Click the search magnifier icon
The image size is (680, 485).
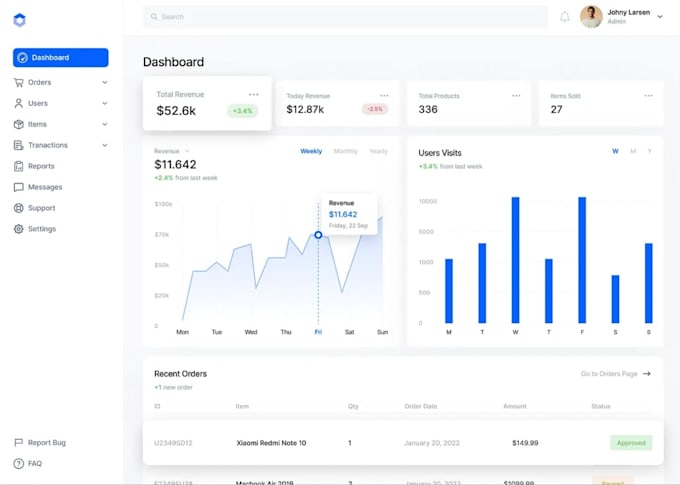(154, 16)
